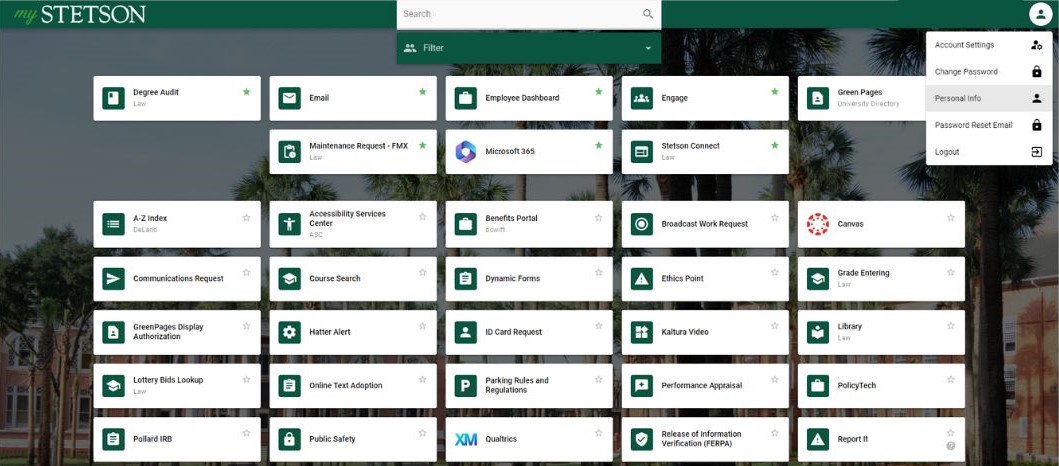The width and height of the screenshot is (1059, 466).
Task: Open the Degree Audit tile icon
Action: coord(113,98)
